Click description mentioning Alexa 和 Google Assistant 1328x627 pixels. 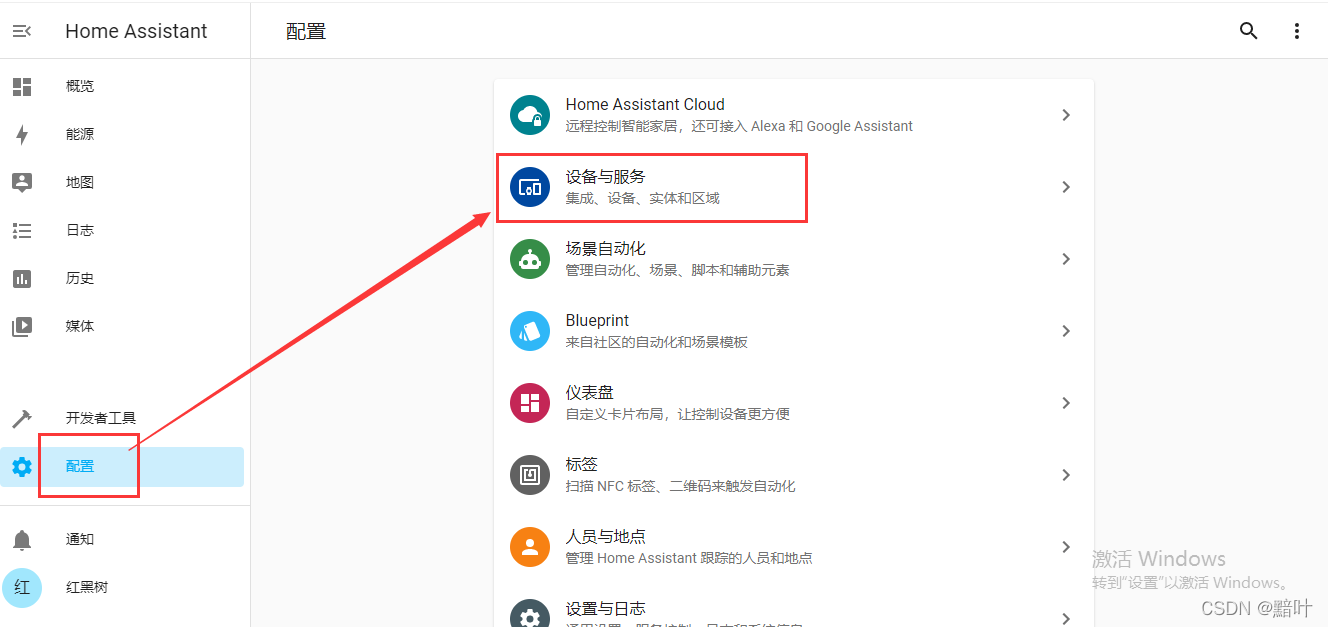[x=739, y=126]
